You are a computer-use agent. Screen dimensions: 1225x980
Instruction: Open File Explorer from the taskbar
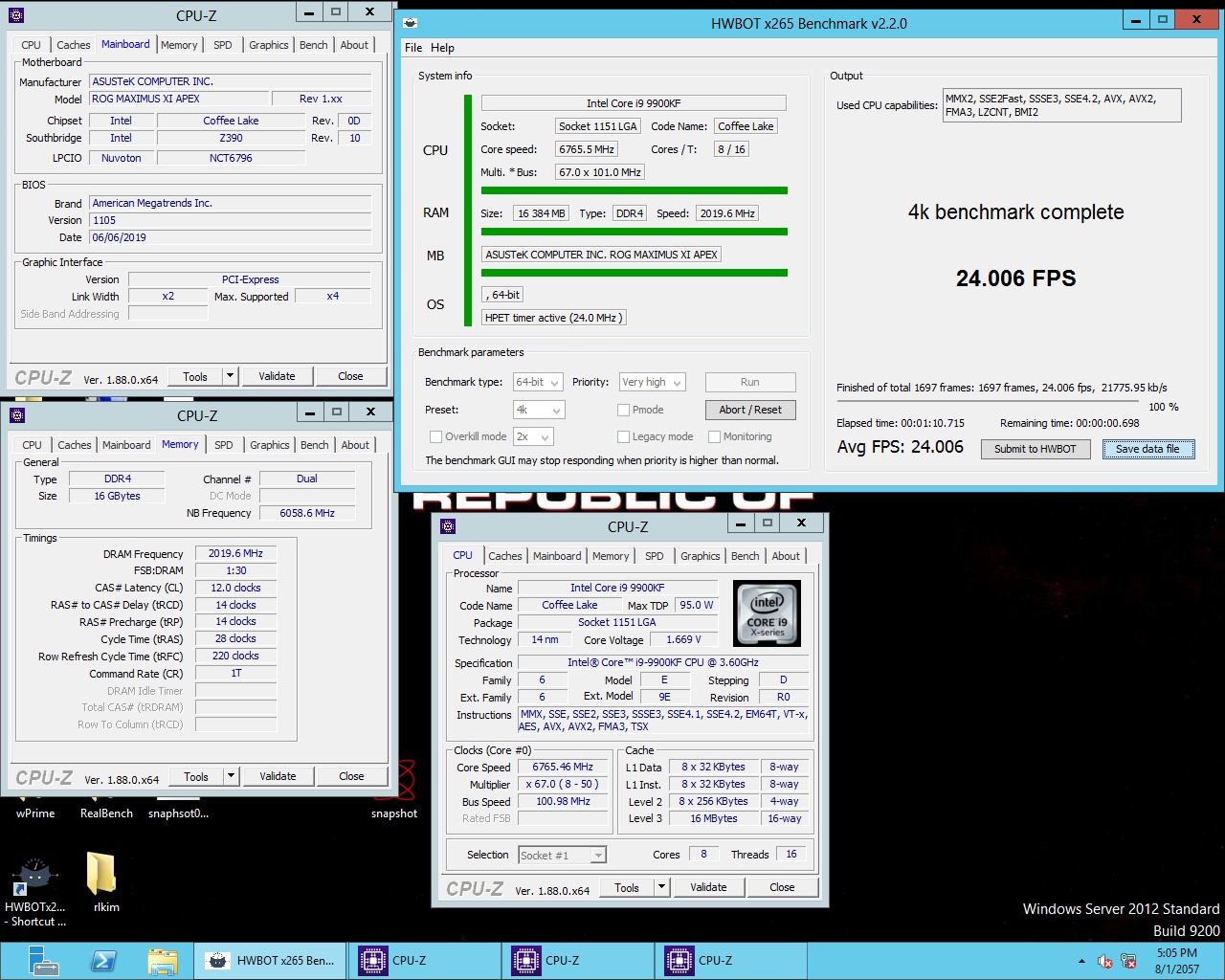click(x=163, y=961)
